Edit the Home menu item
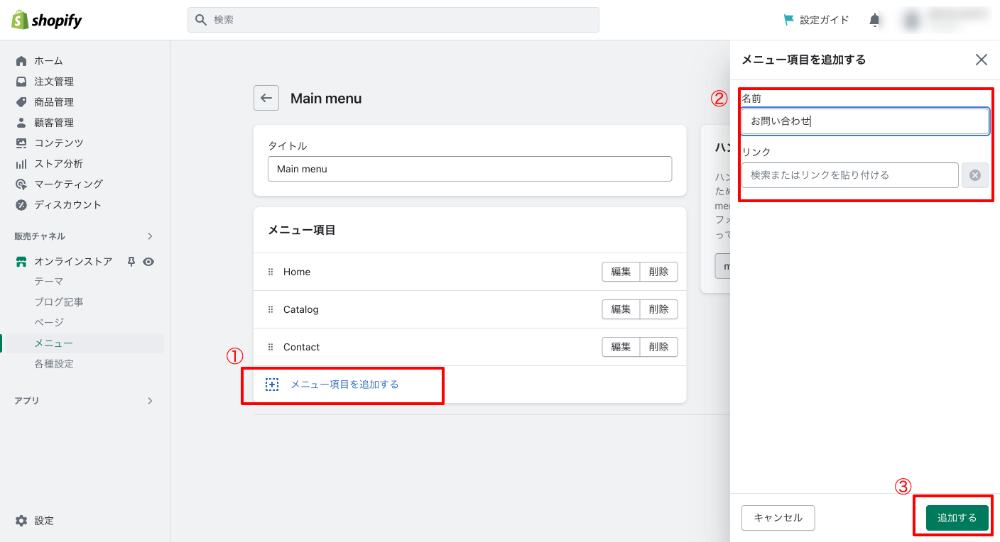The image size is (1000, 542). [621, 272]
